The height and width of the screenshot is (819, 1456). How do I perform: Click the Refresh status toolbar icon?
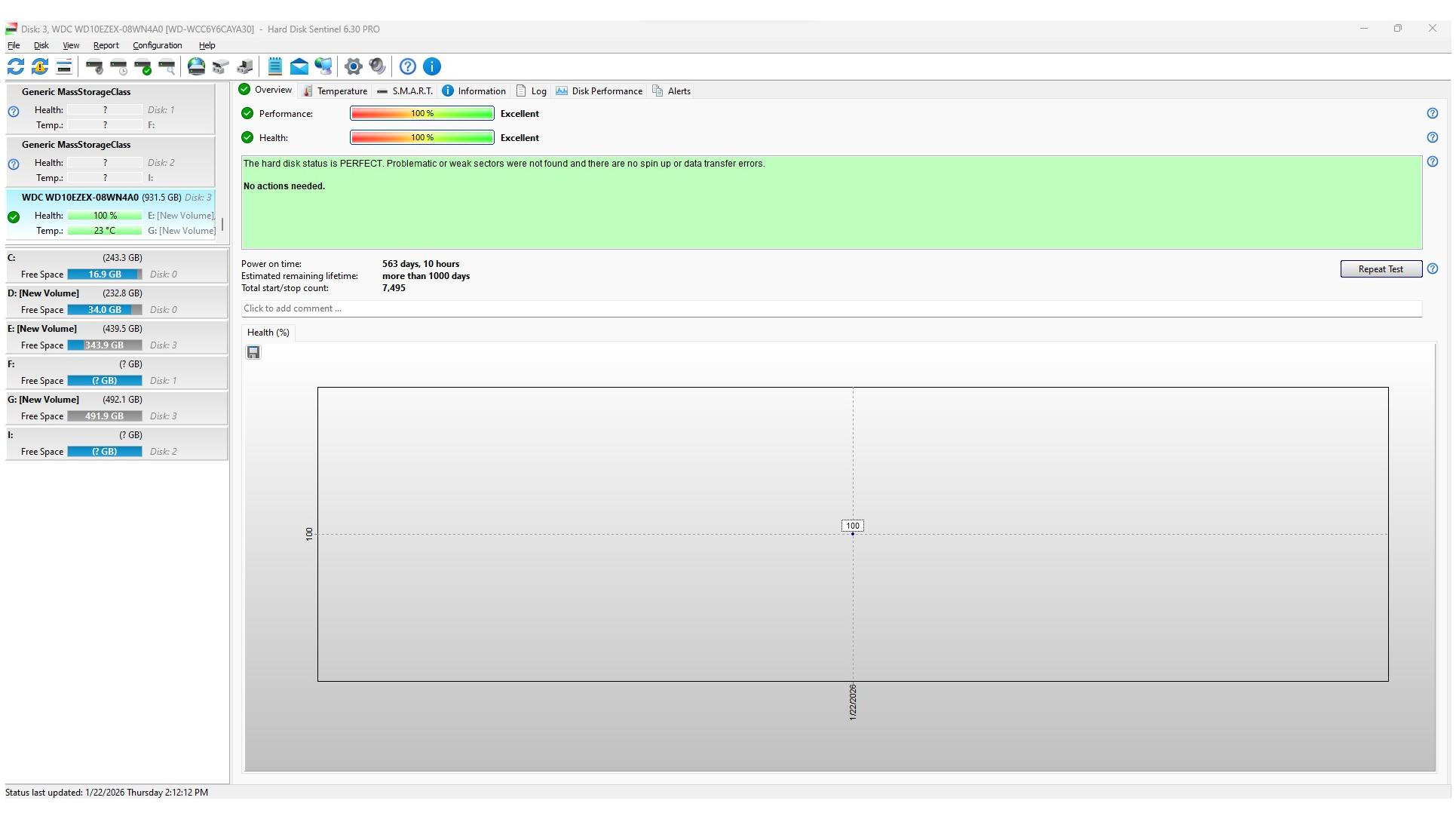(15, 66)
